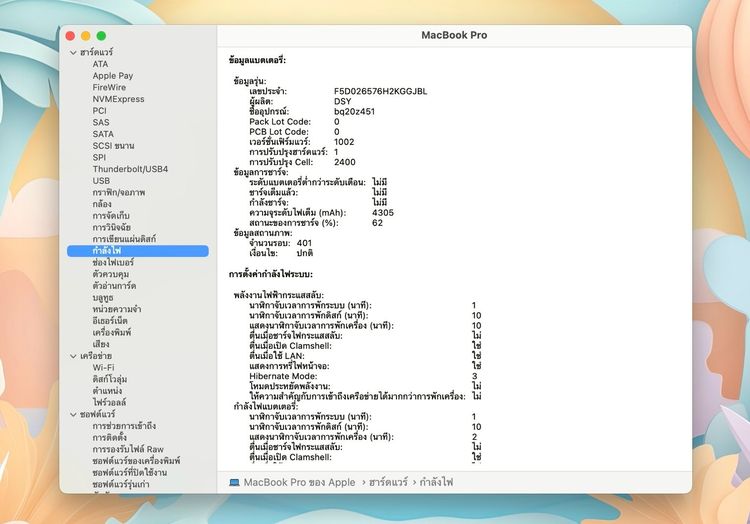Click the yellow minimize window button
The image size is (750, 524).
click(x=86, y=36)
